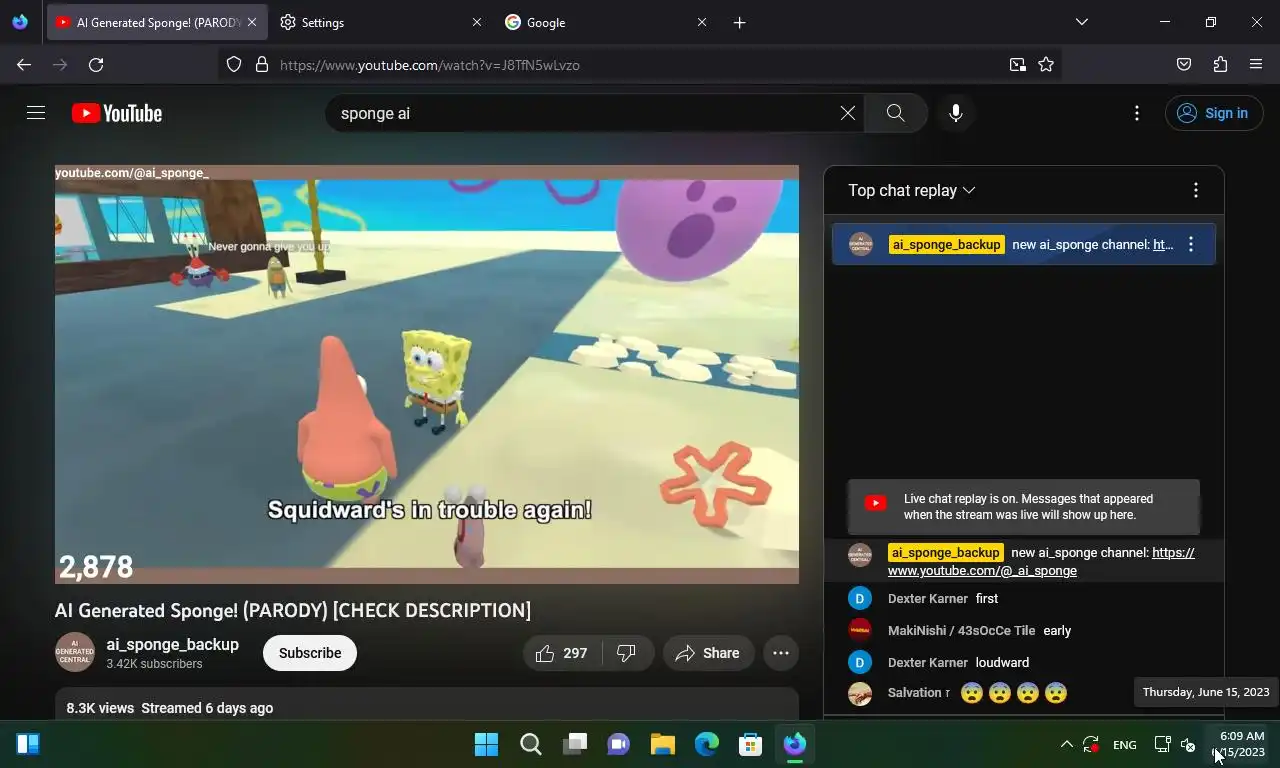Open the youtube.com/@_ai_sponge chat link

coord(1041,561)
